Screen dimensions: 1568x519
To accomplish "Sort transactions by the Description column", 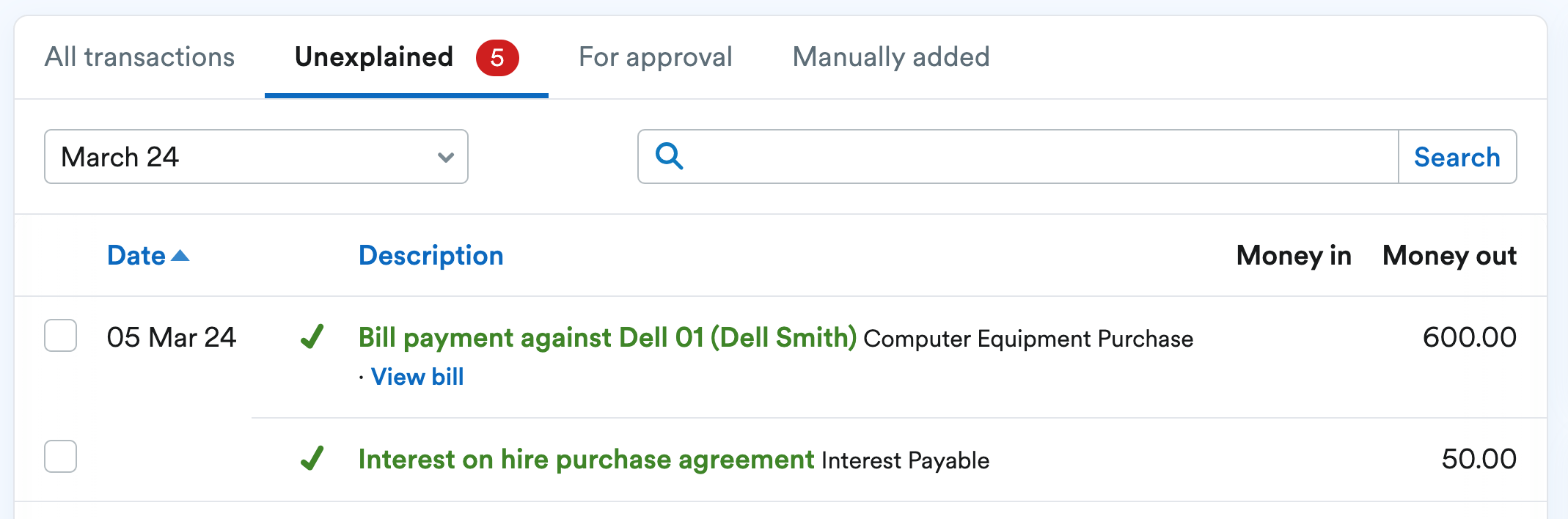I will [x=431, y=255].
